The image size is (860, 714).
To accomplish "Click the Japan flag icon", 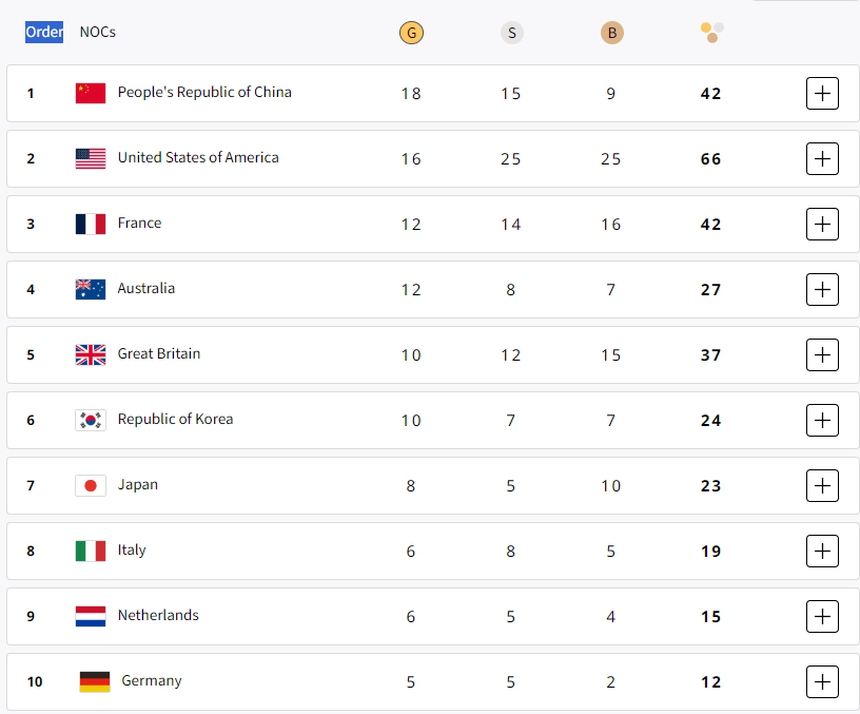I will [90, 485].
